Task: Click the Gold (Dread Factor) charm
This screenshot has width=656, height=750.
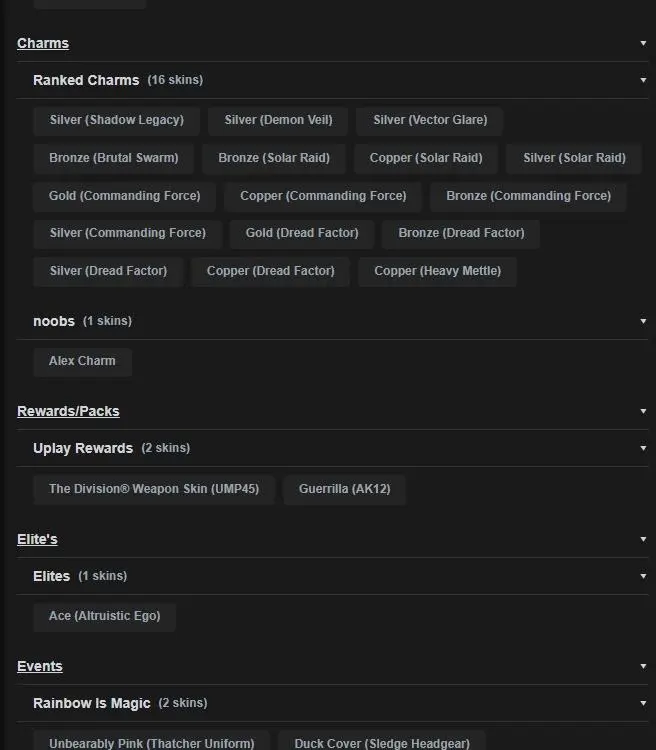Action: coord(302,233)
